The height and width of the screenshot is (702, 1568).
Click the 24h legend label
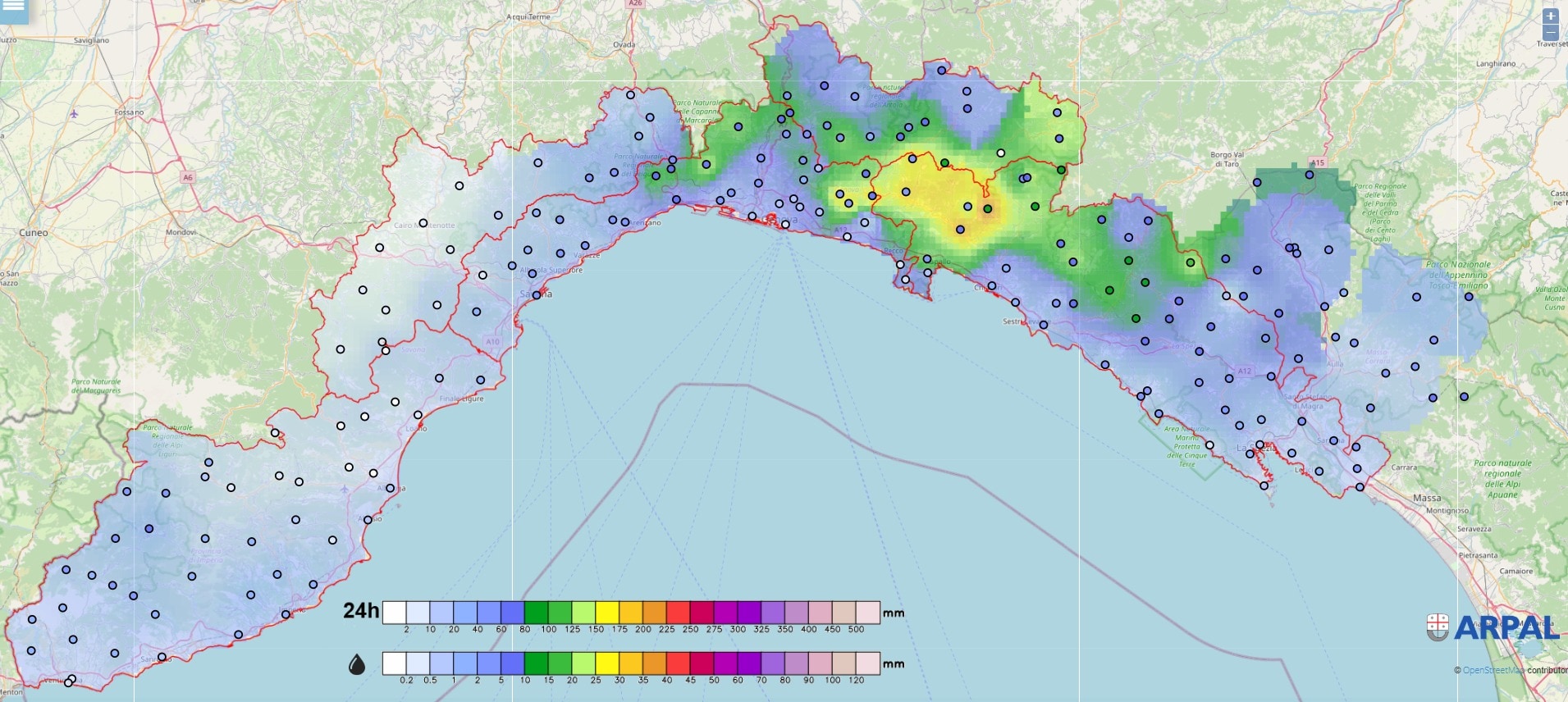pos(361,611)
